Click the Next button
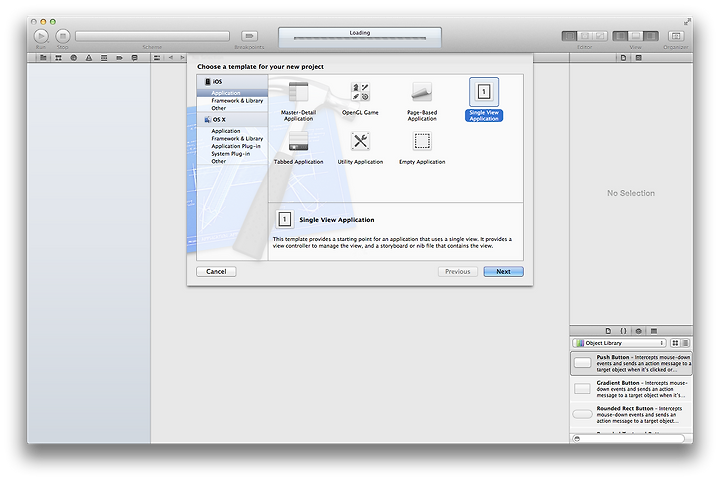Viewport: 720px width, 481px height. (503, 272)
